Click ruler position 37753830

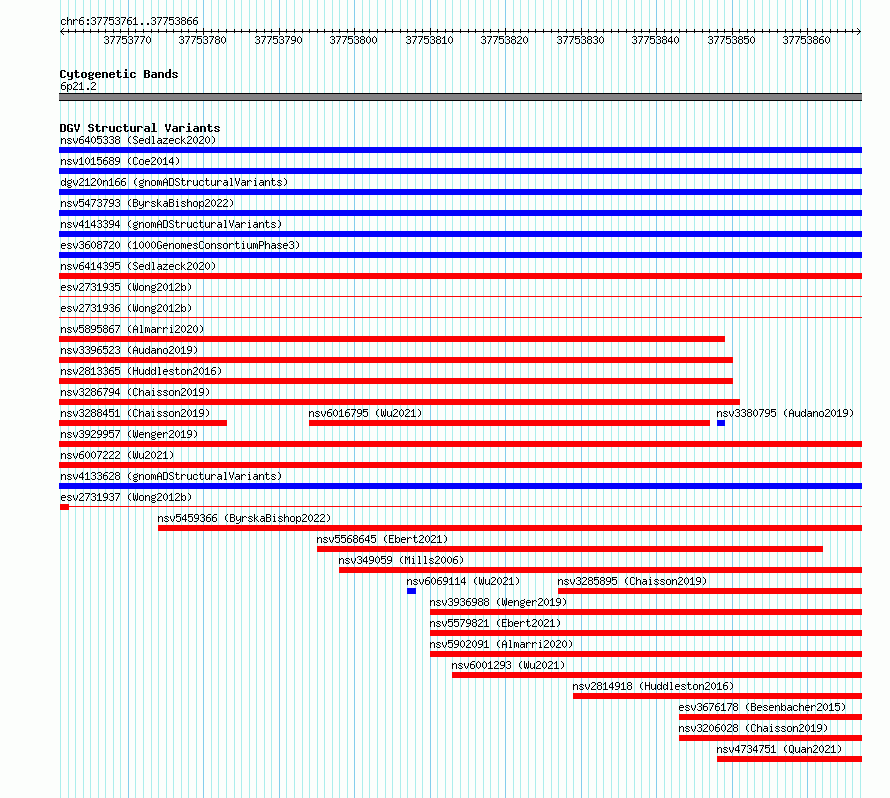(580, 40)
